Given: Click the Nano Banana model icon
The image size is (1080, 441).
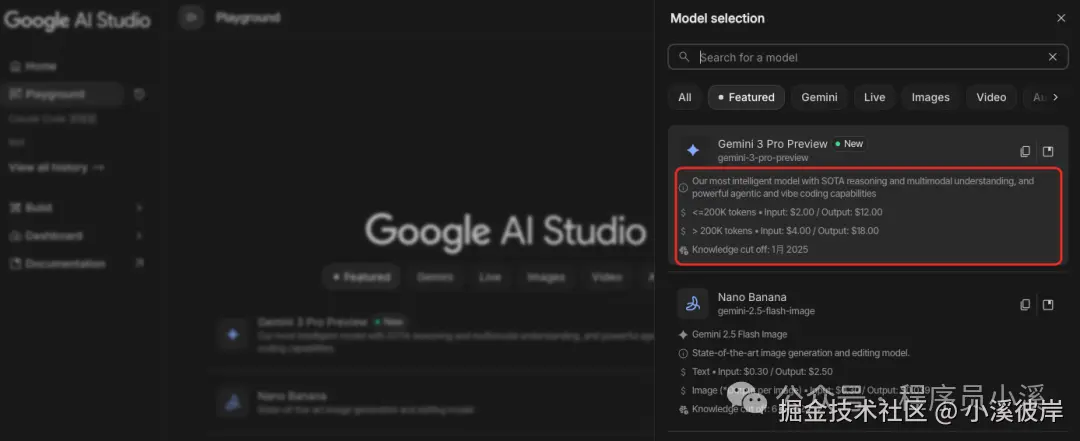Looking at the screenshot, I should tap(693, 303).
